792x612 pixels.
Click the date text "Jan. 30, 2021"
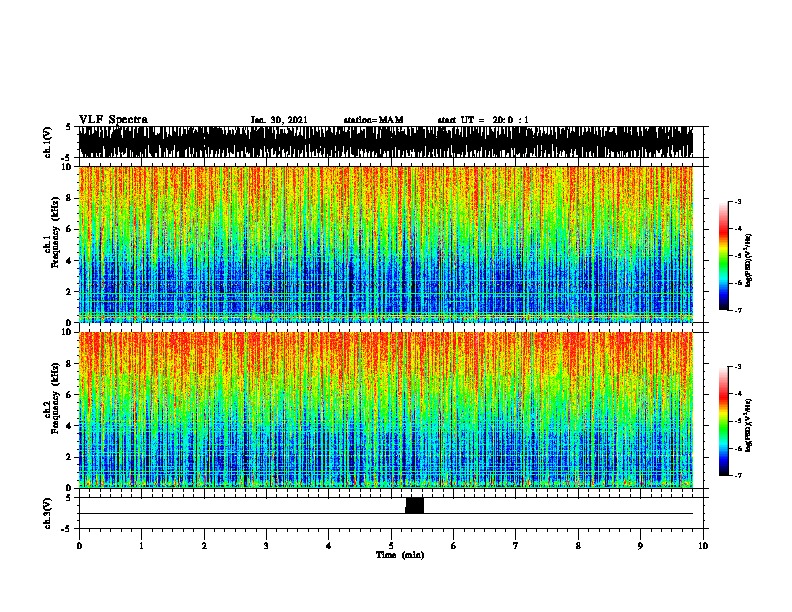tap(279, 120)
